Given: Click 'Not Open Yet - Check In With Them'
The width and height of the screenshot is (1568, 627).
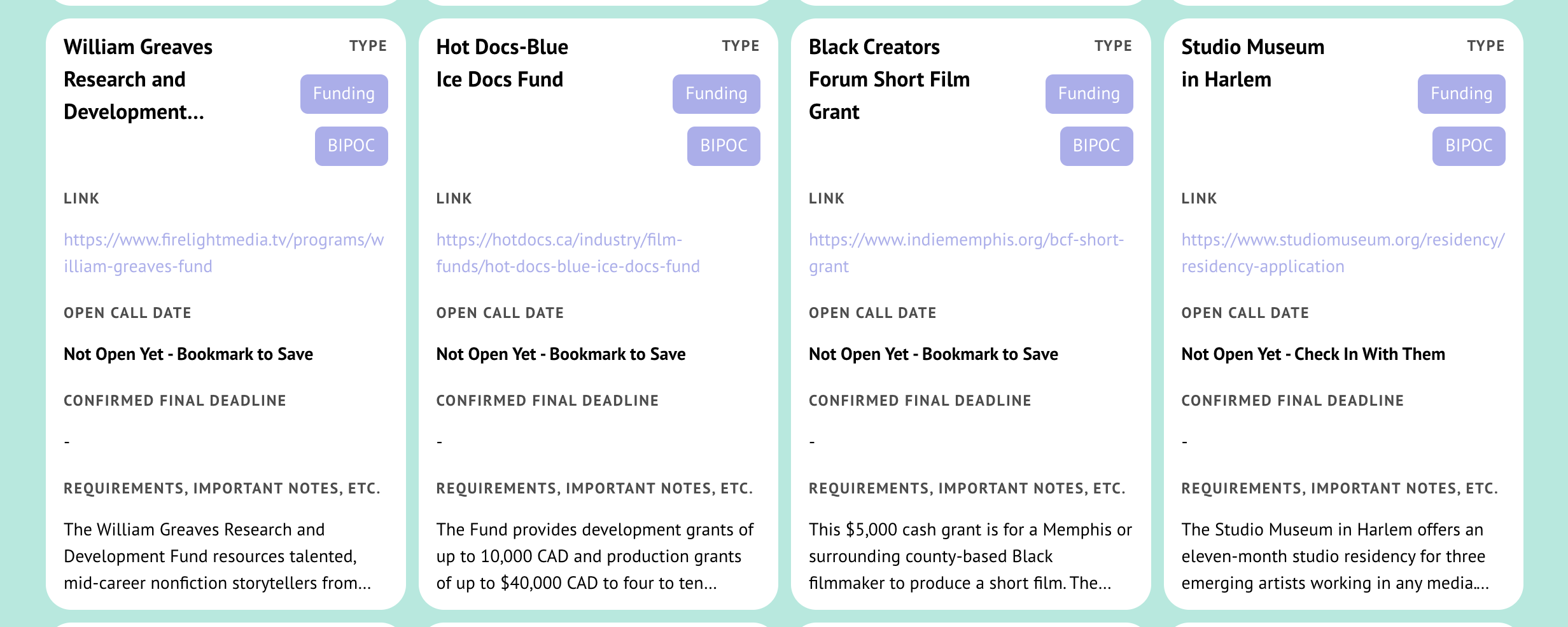Looking at the screenshot, I should 1313,354.
